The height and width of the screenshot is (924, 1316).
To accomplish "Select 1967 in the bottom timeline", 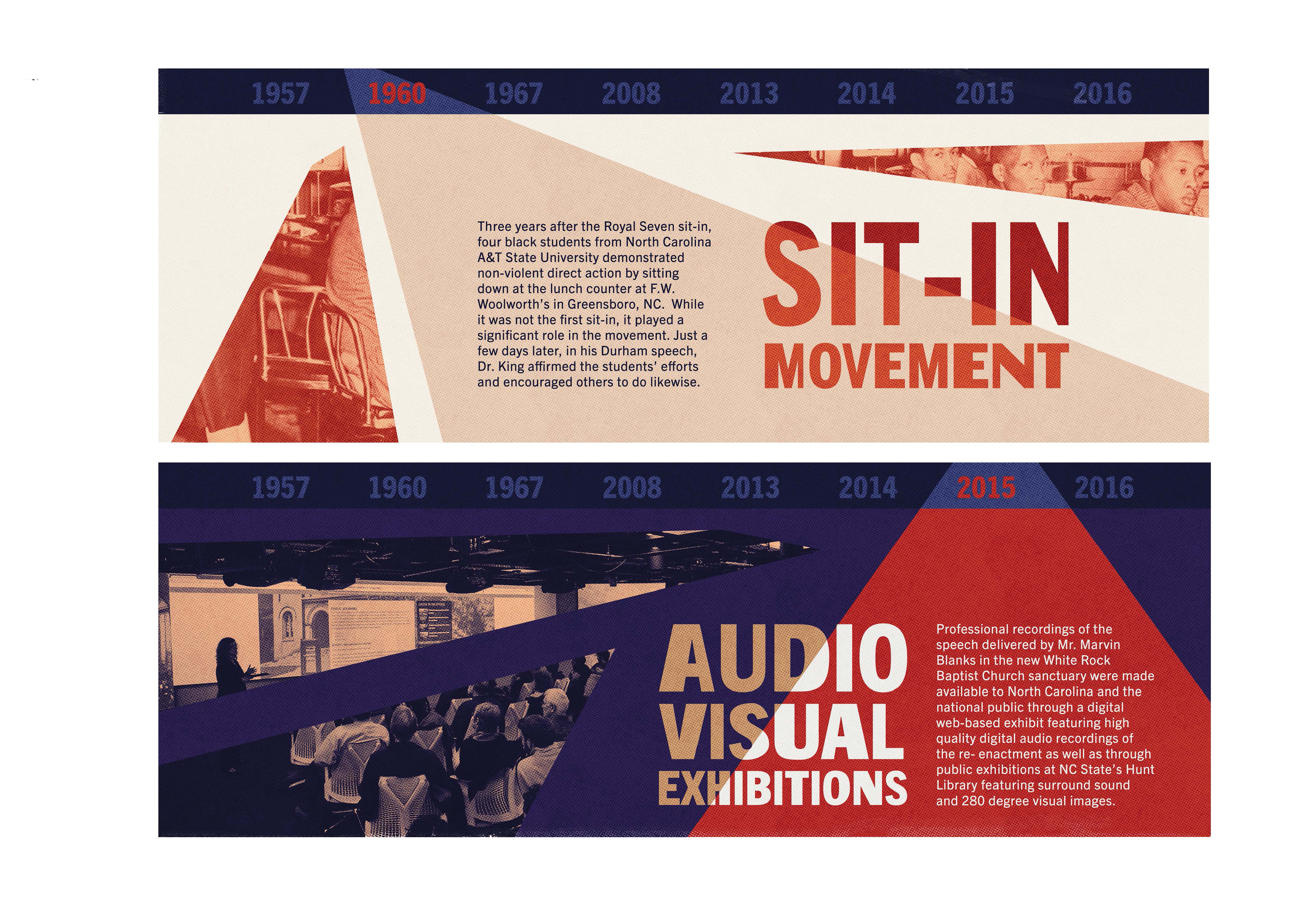I will pos(514,488).
